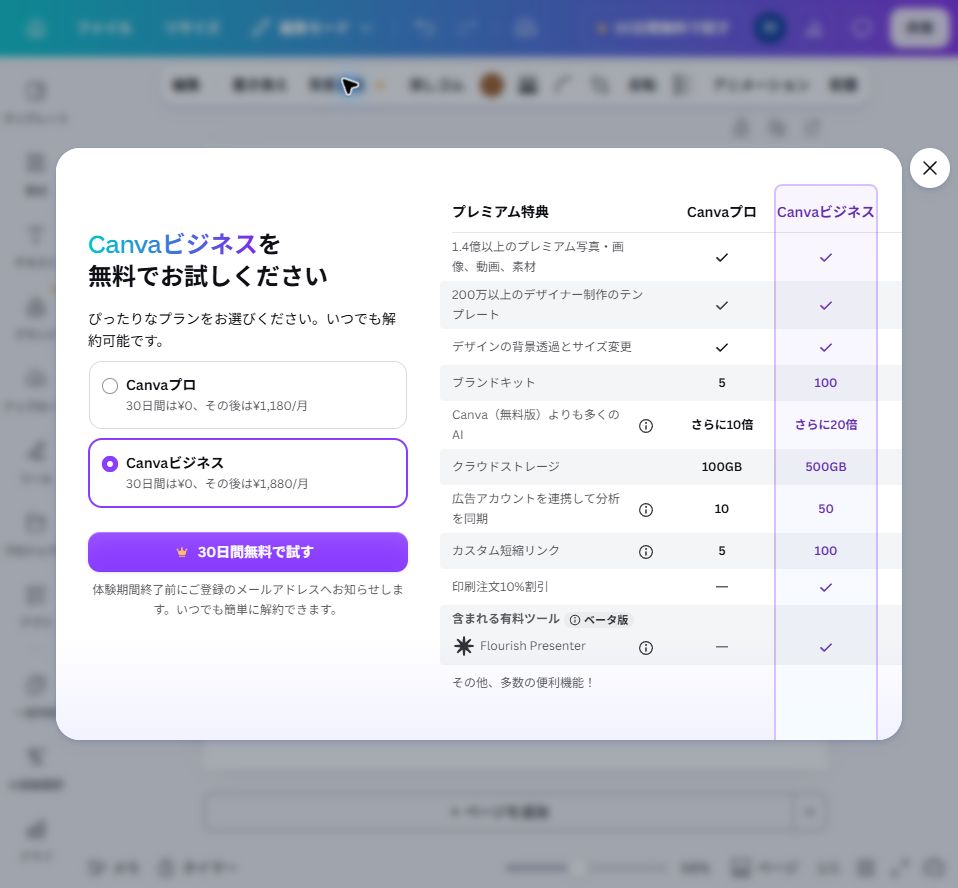Click the Flourish Presenter star logo

pyautogui.click(x=464, y=646)
